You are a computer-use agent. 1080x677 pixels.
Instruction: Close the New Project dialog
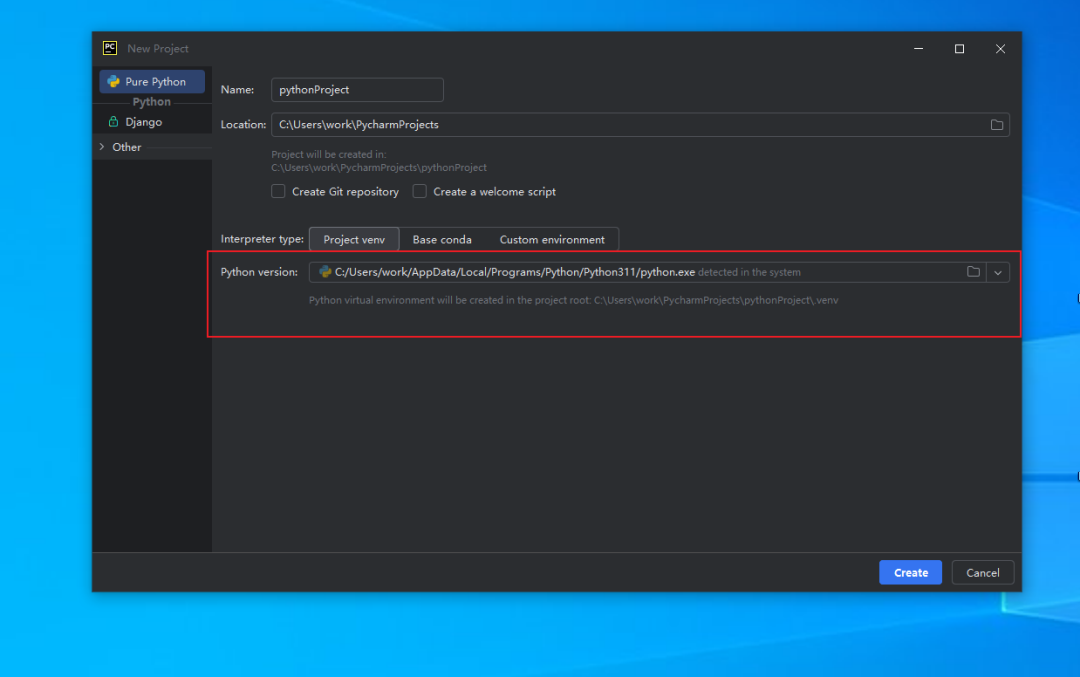1000,49
